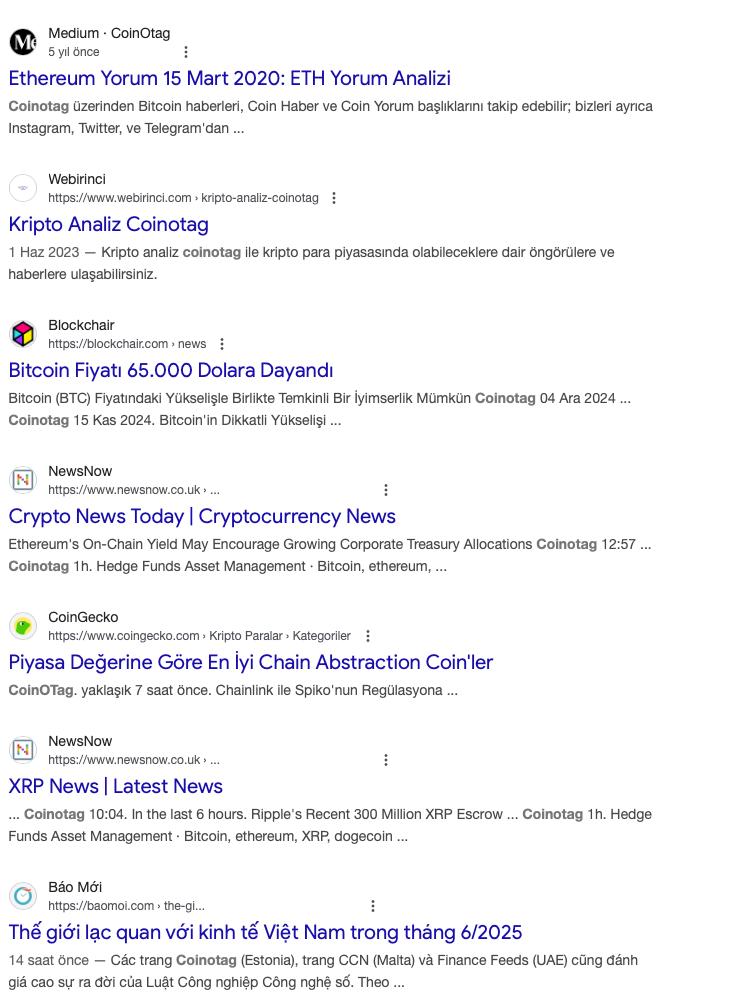Open more options for the Medium CoinOtag result
This screenshot has height=1000, width=756.
(x=186, y=52)
